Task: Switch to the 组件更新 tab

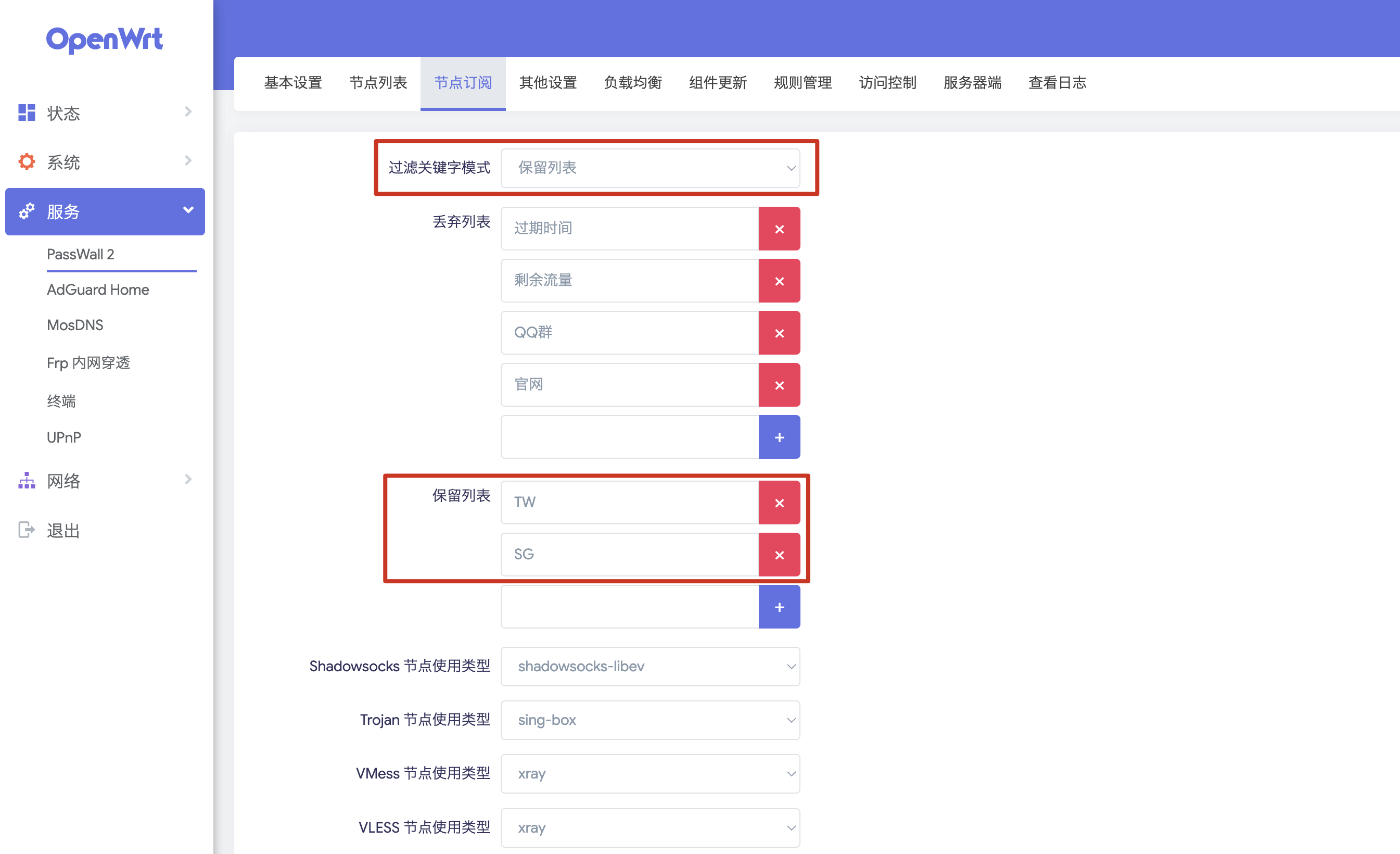Action: tap(718, 83)
